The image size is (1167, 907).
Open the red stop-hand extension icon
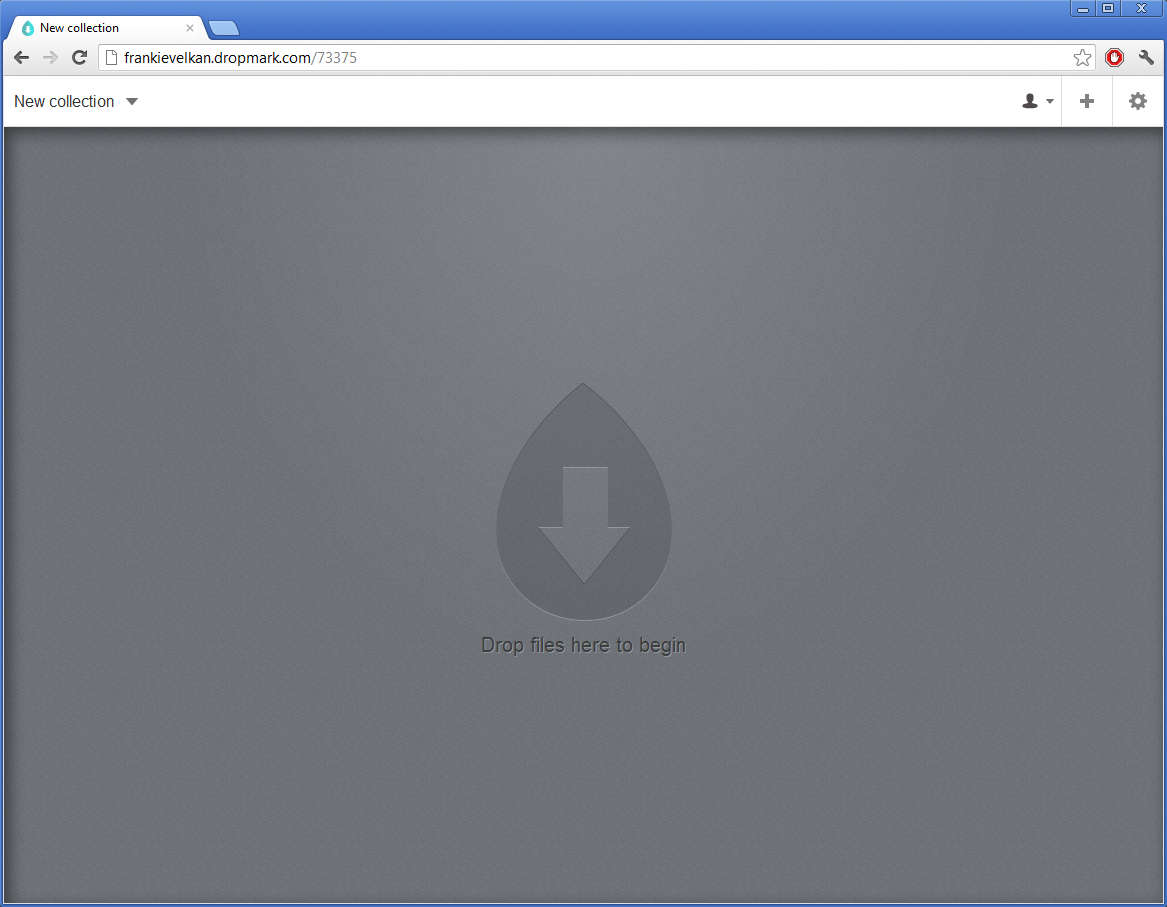pyautogui.click(x=1114, y=57)
